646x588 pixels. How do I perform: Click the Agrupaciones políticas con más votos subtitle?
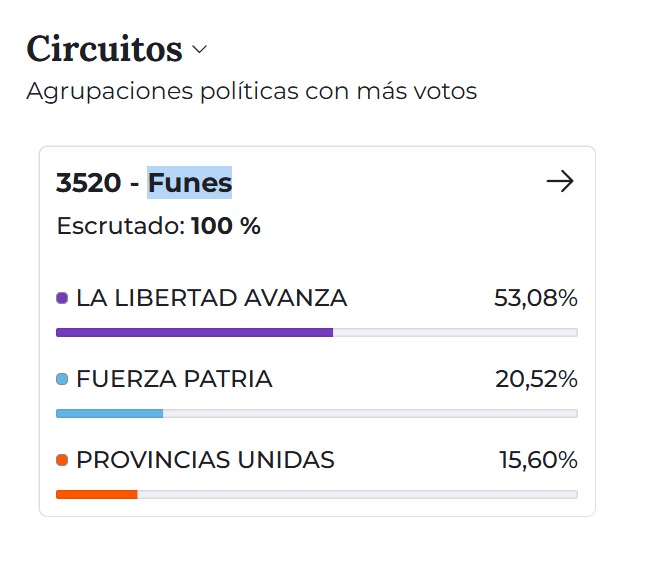pyautogui.click(x=251, y=91)
